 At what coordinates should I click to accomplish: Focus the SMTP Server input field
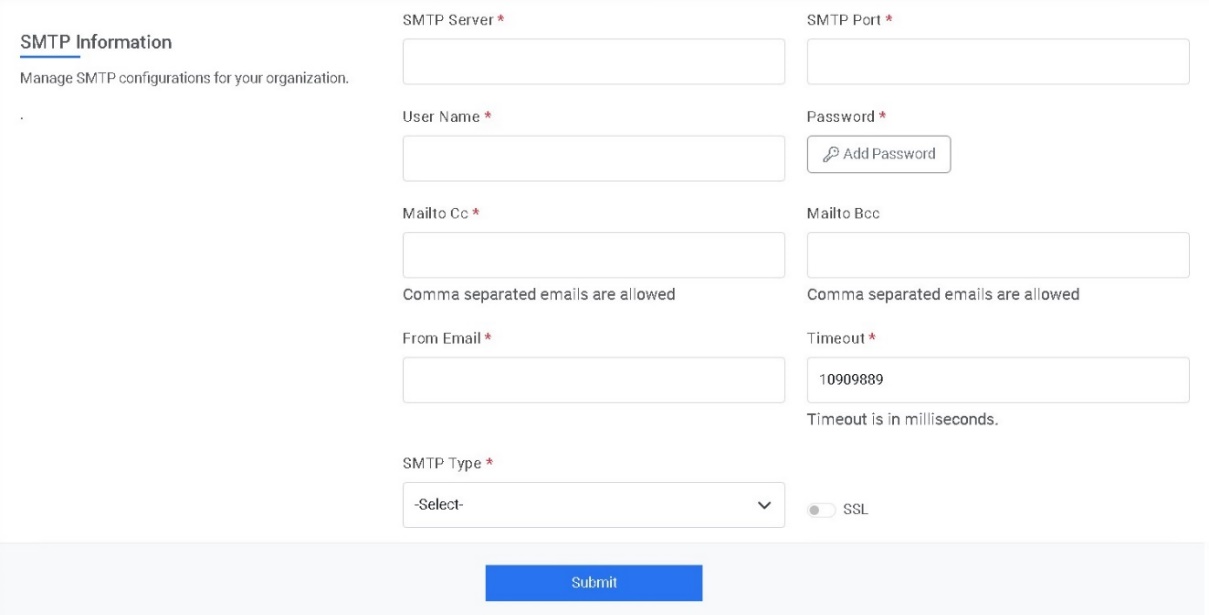click(x=593, y=62)
